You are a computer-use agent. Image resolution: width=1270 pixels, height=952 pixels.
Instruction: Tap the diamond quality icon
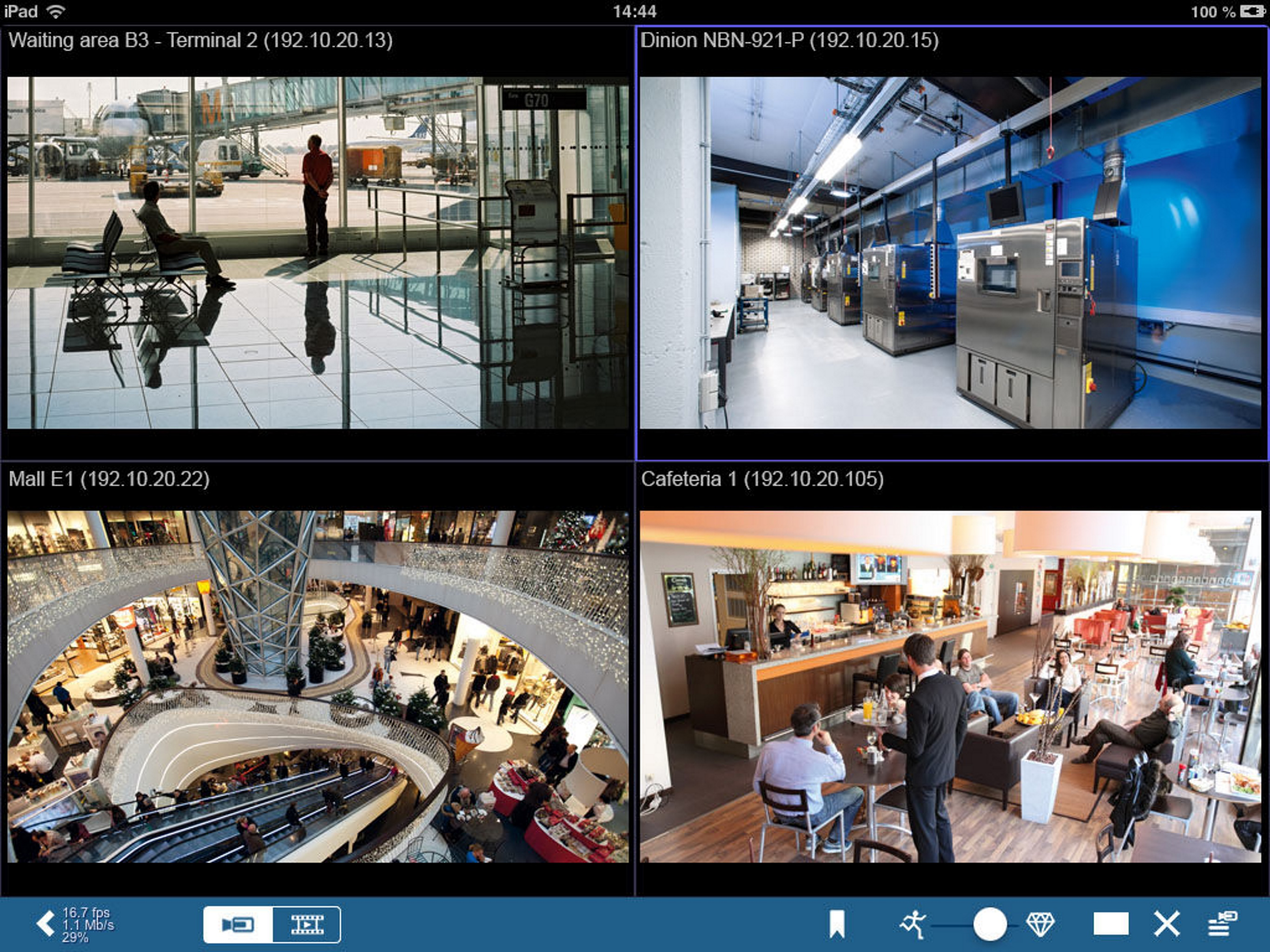click(x=1040, y=925)
